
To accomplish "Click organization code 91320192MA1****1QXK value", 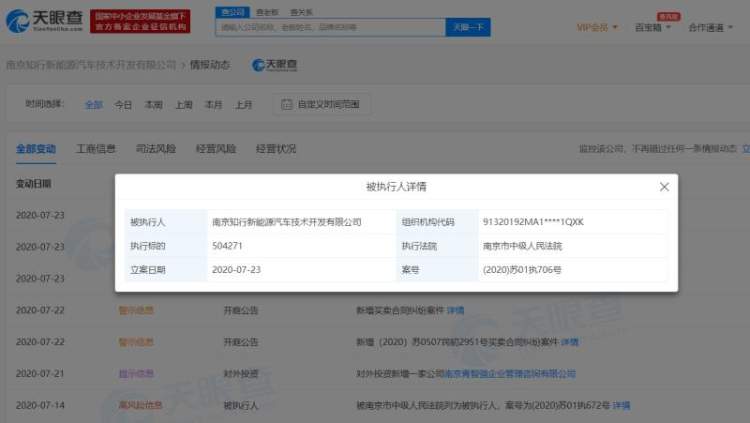I will (533, 222).
